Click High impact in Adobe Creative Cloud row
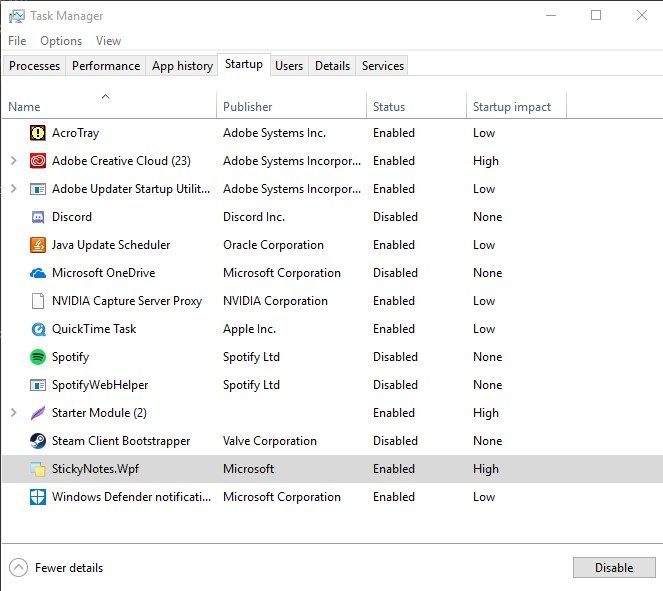The image size is (663, 591). click(485, 161)
